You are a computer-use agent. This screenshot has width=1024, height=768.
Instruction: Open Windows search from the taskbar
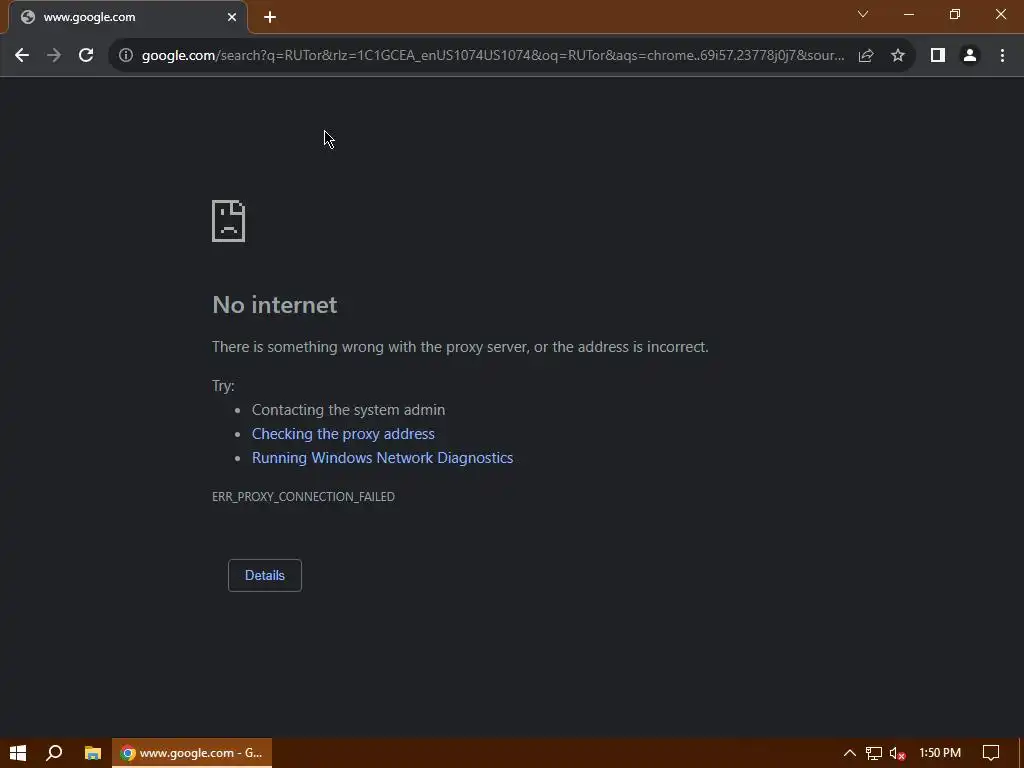coord(54,753)
